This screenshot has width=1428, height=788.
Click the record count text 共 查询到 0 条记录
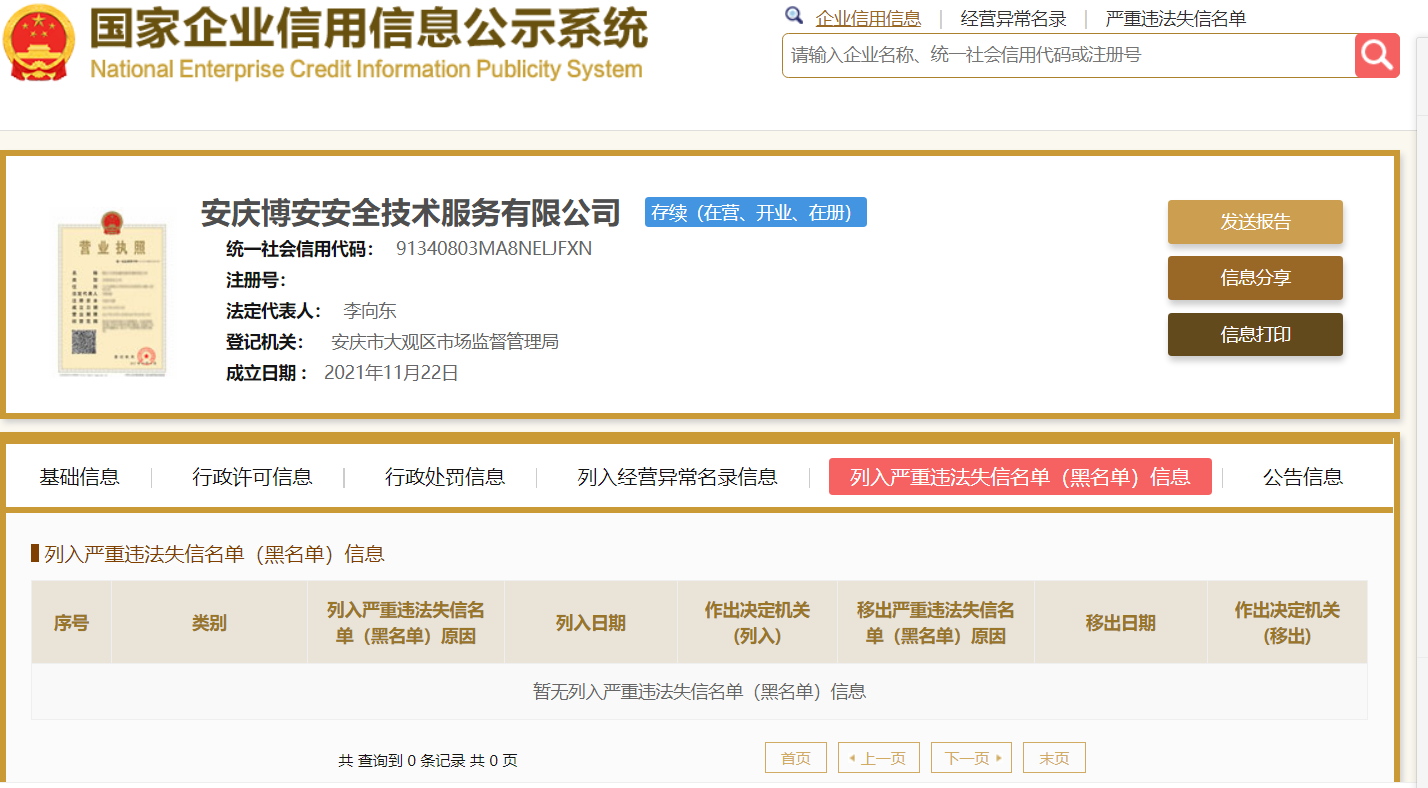point(401,761)
